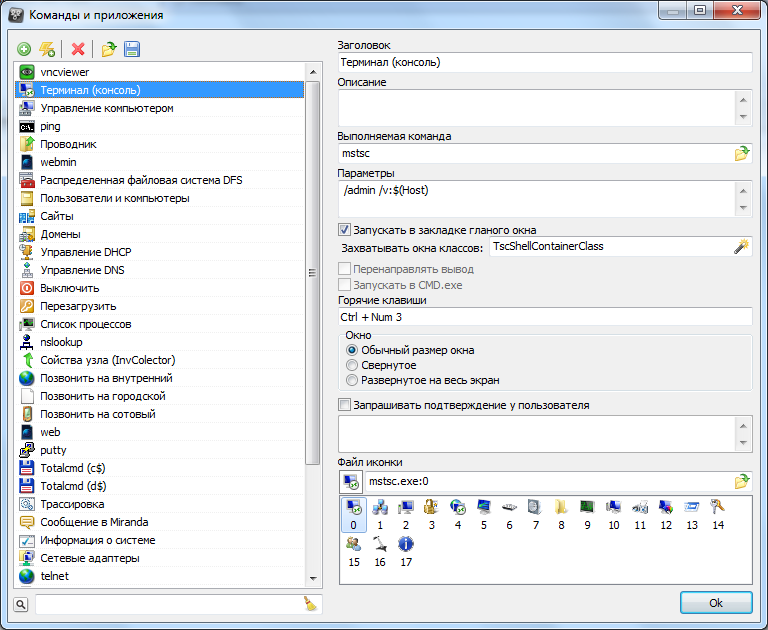Select icon number 17 in icon grid
This screenshot has width=768, height=630.
point(406,545)
